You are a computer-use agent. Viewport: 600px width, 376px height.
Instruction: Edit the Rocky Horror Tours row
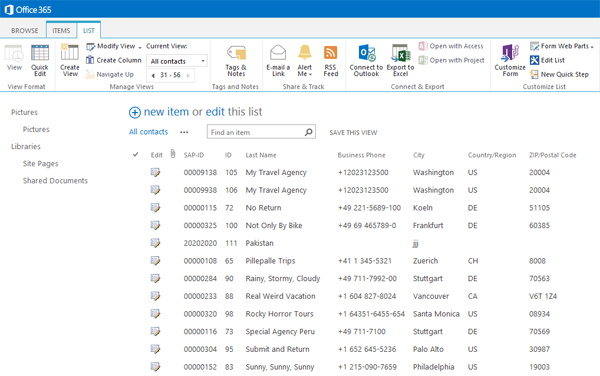click(155, 314)
